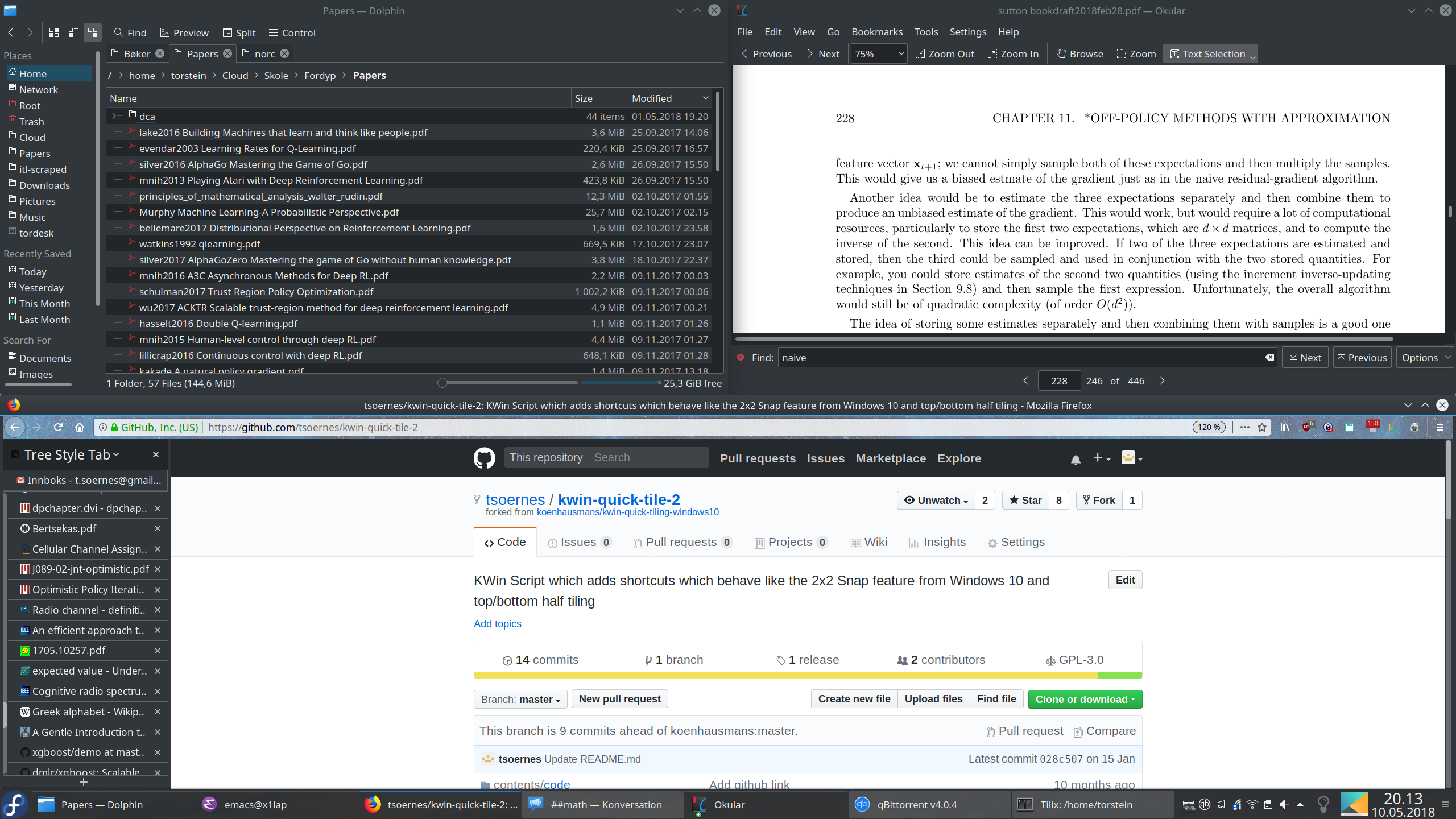Open Firefox hamburger menu
Screen dimensions: 1456x819
(1440, 427)
